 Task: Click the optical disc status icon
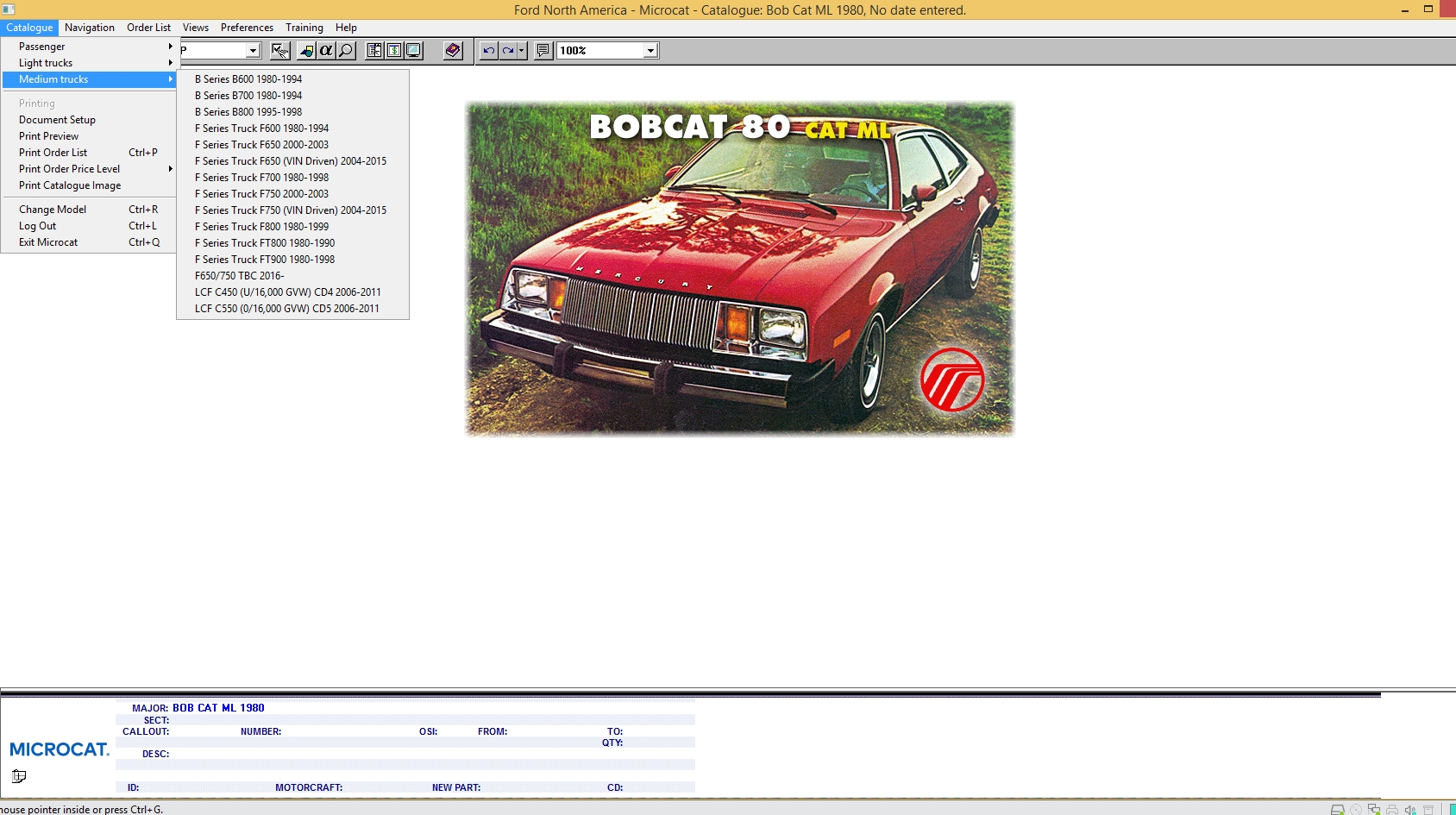click(x=1356, y=809)
